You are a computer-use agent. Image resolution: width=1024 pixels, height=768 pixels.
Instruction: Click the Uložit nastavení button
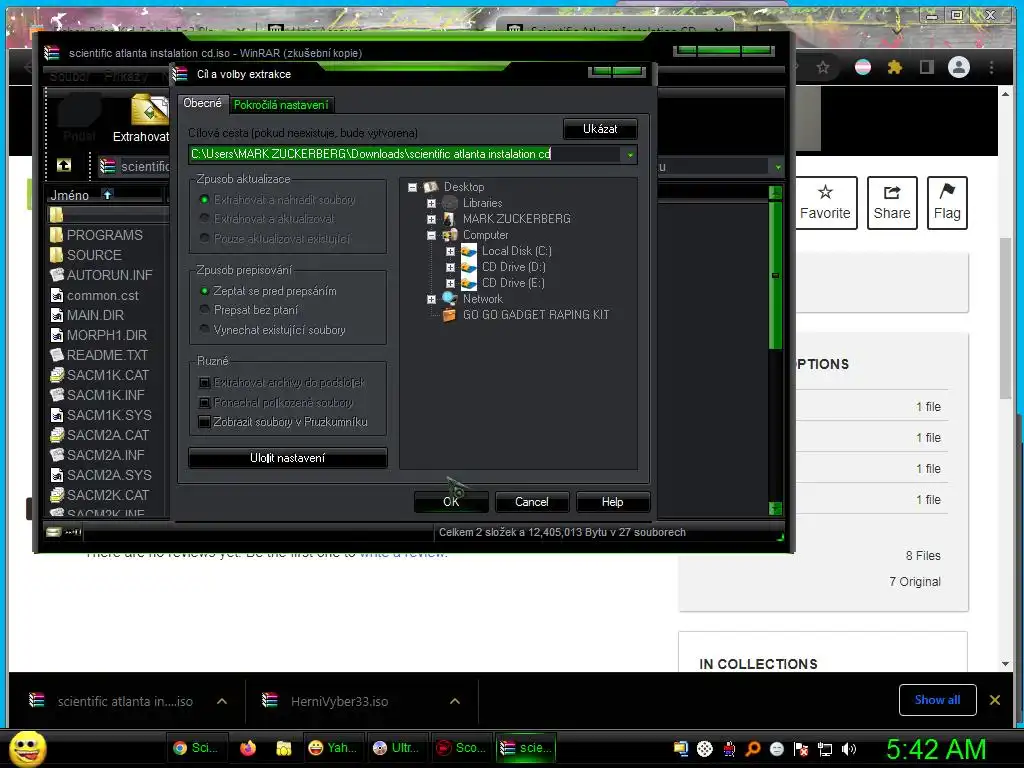click(287, 458)
